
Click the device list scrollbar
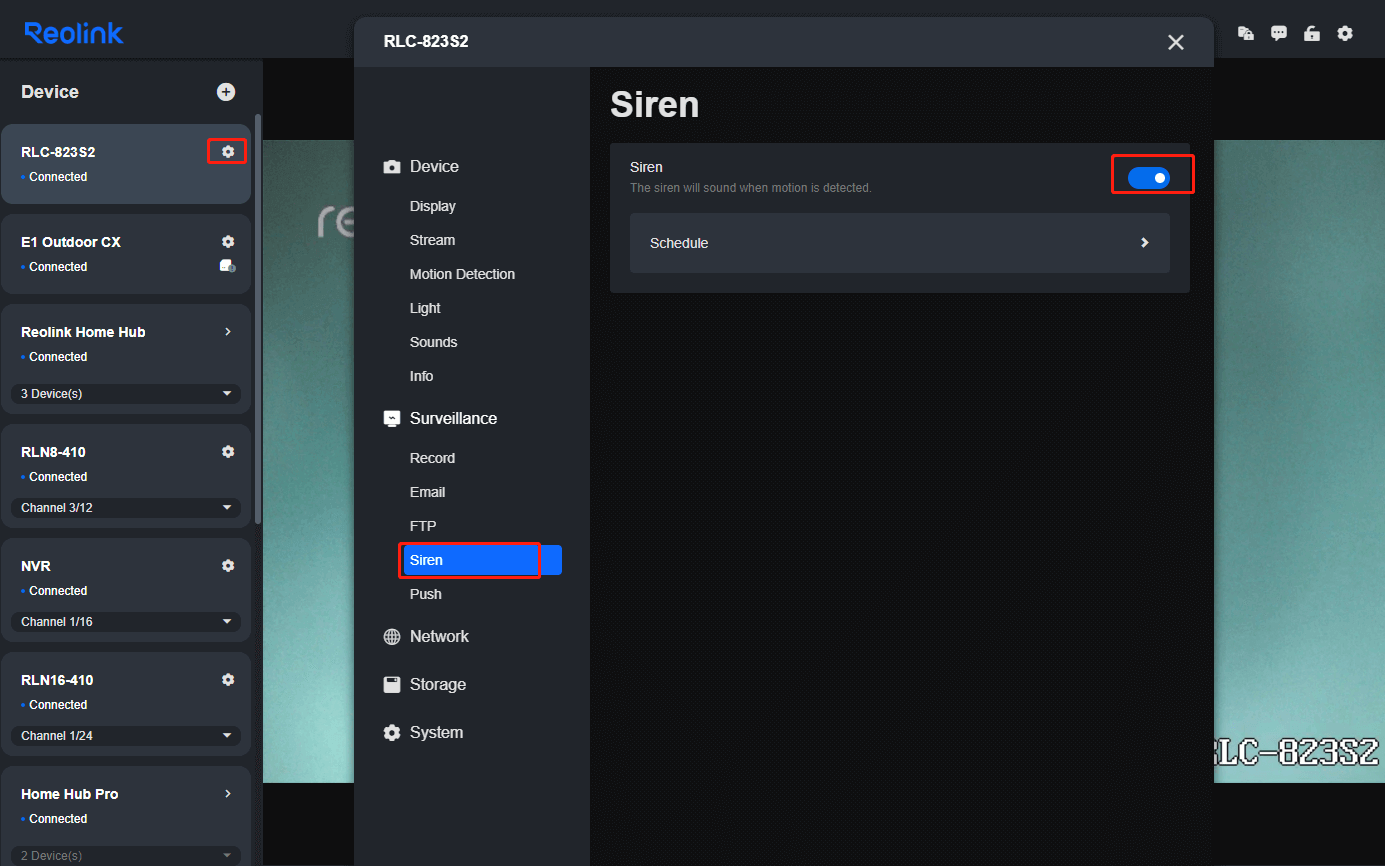(x=258, y=319)
